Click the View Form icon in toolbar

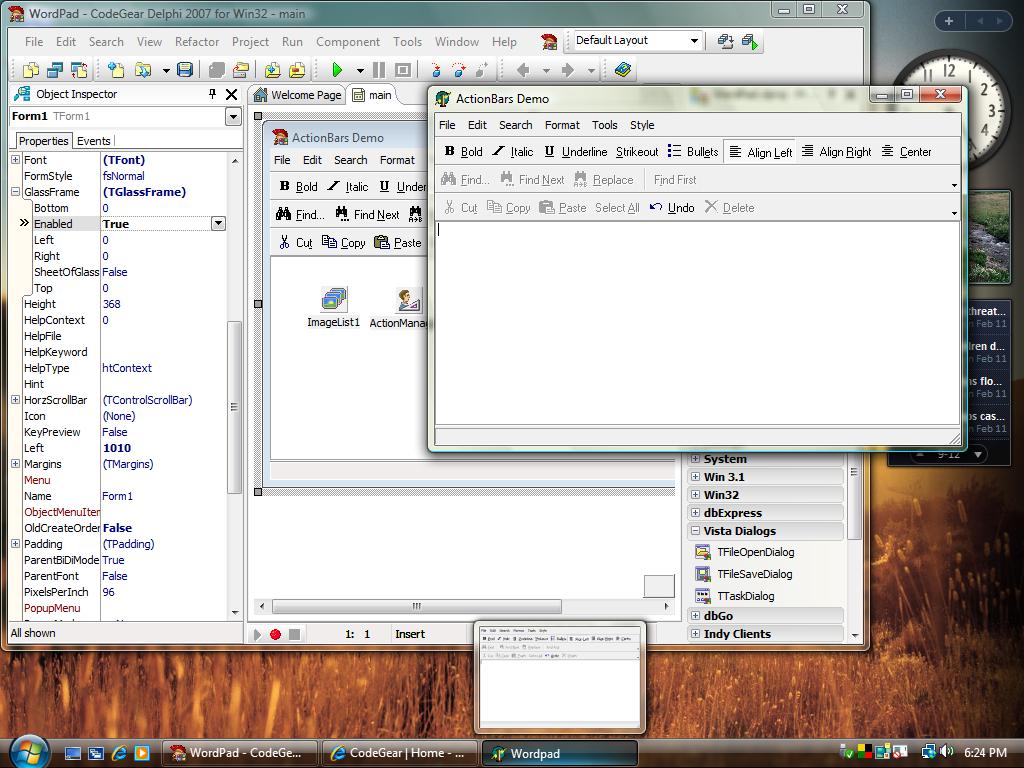coord(55,69)
